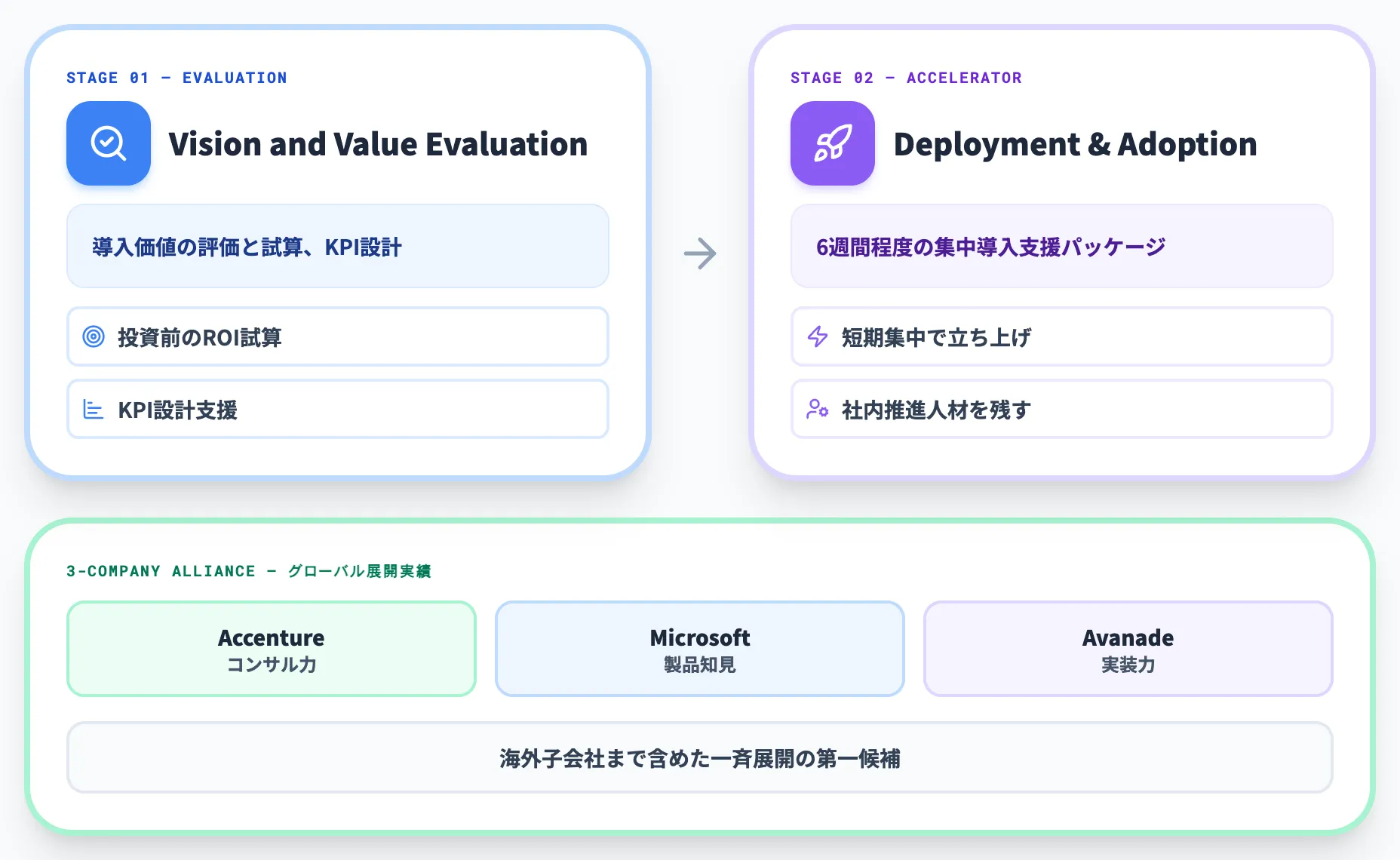Click the STAGE 02 – ACCELERATOR label
This screenshot has width=1400, height=860.
pos(906,78)
